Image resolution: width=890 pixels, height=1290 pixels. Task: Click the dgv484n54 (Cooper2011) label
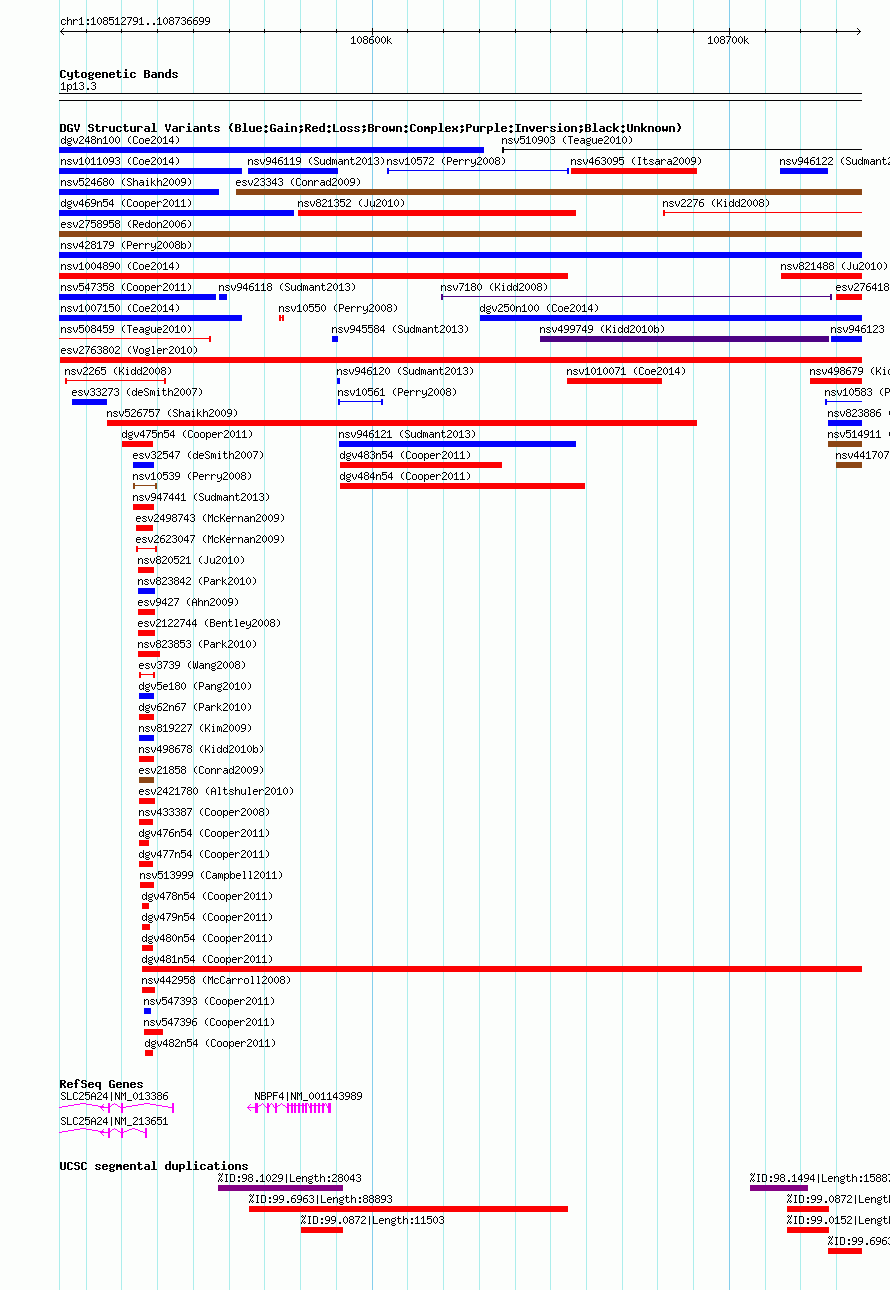[x=405, y=476]
